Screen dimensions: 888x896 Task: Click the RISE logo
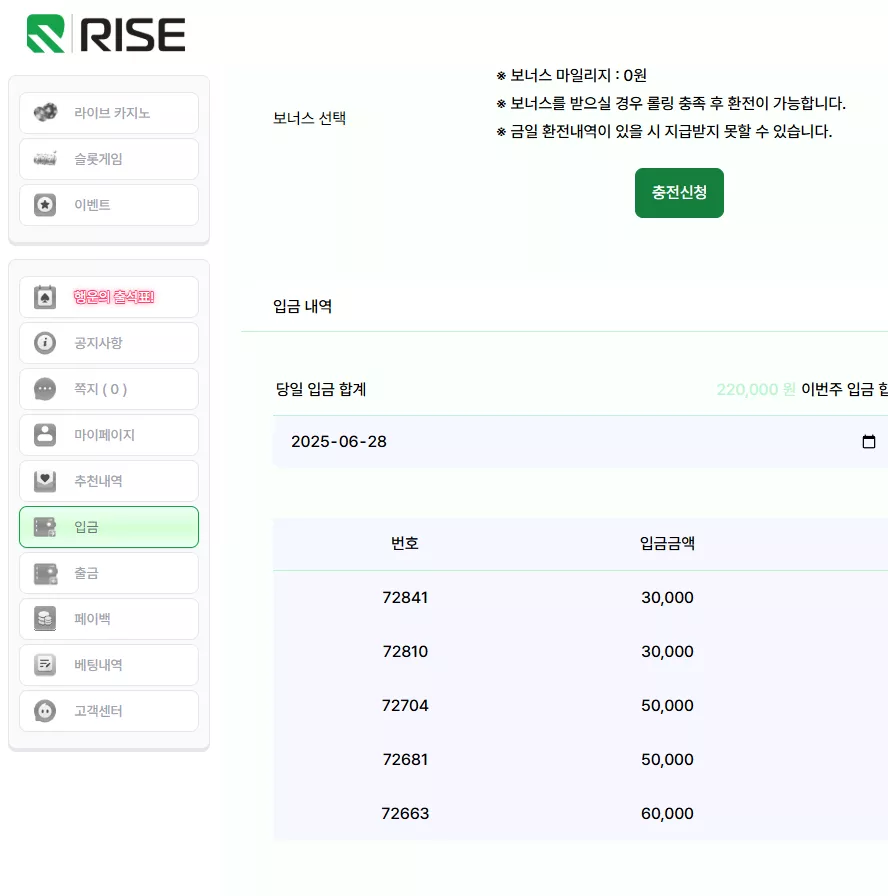106,34
